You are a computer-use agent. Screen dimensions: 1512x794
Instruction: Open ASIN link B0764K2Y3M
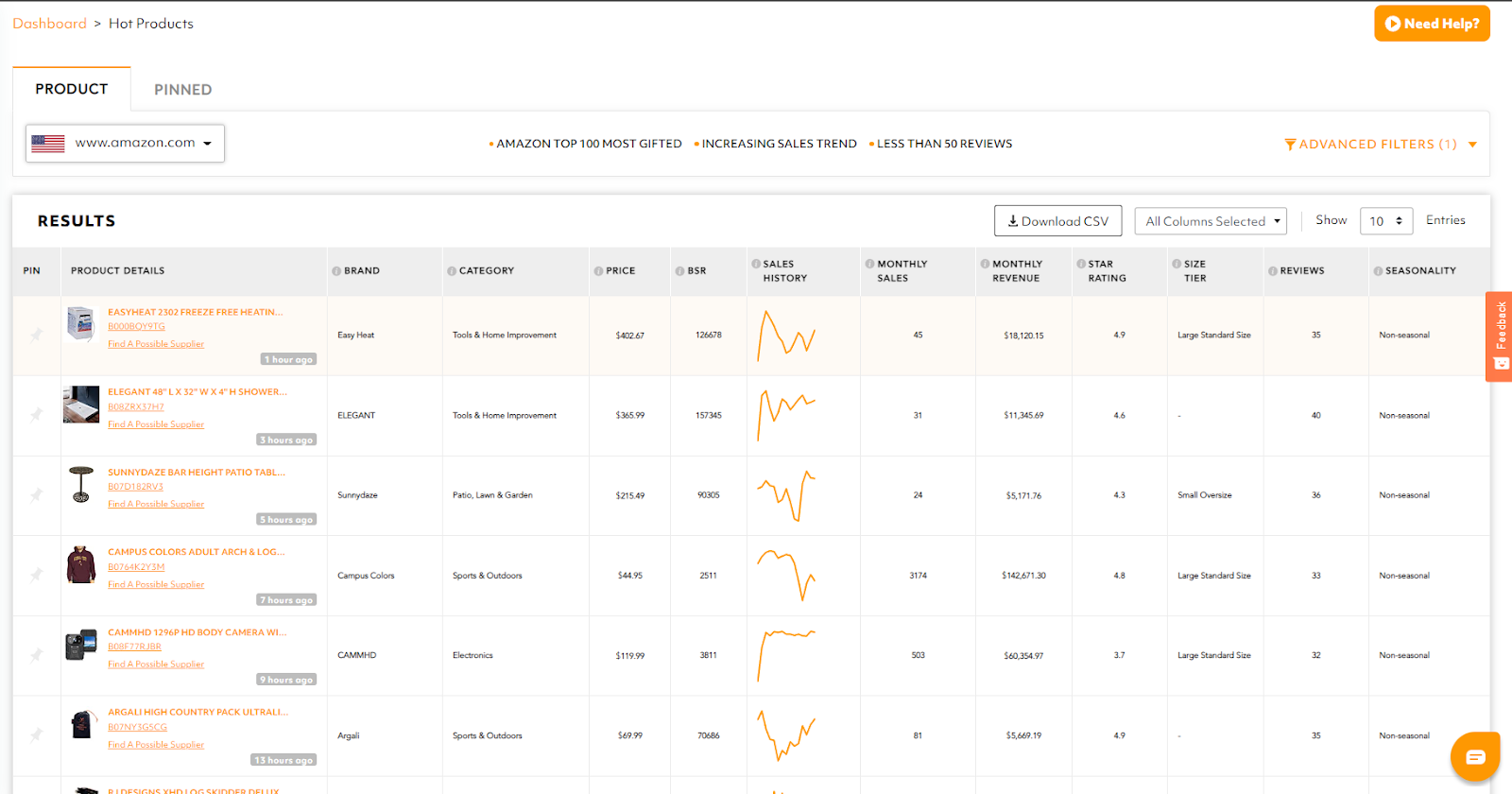tap(136, 567)
